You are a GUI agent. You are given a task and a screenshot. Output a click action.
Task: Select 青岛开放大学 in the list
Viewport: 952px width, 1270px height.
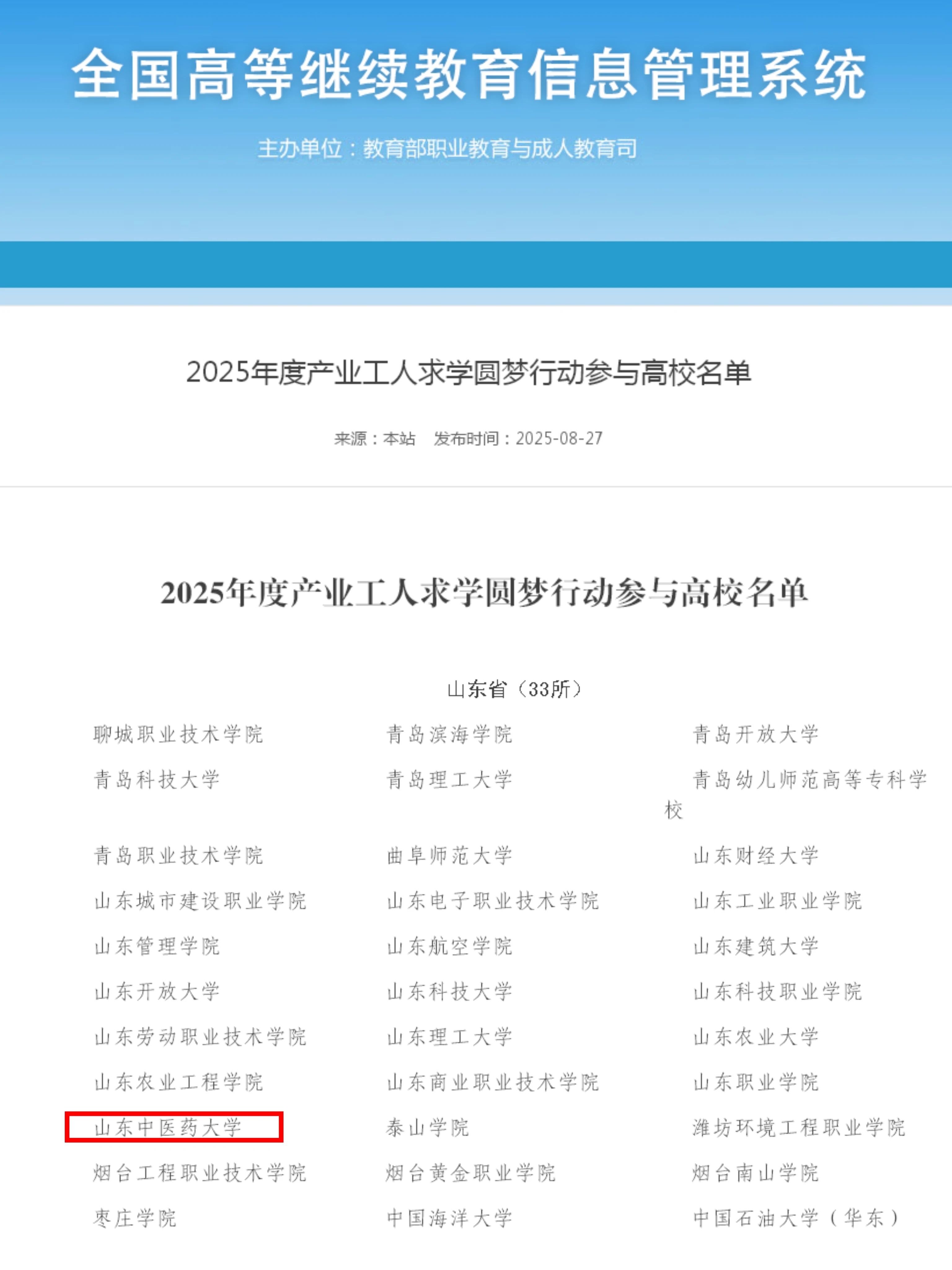point(756,734)
